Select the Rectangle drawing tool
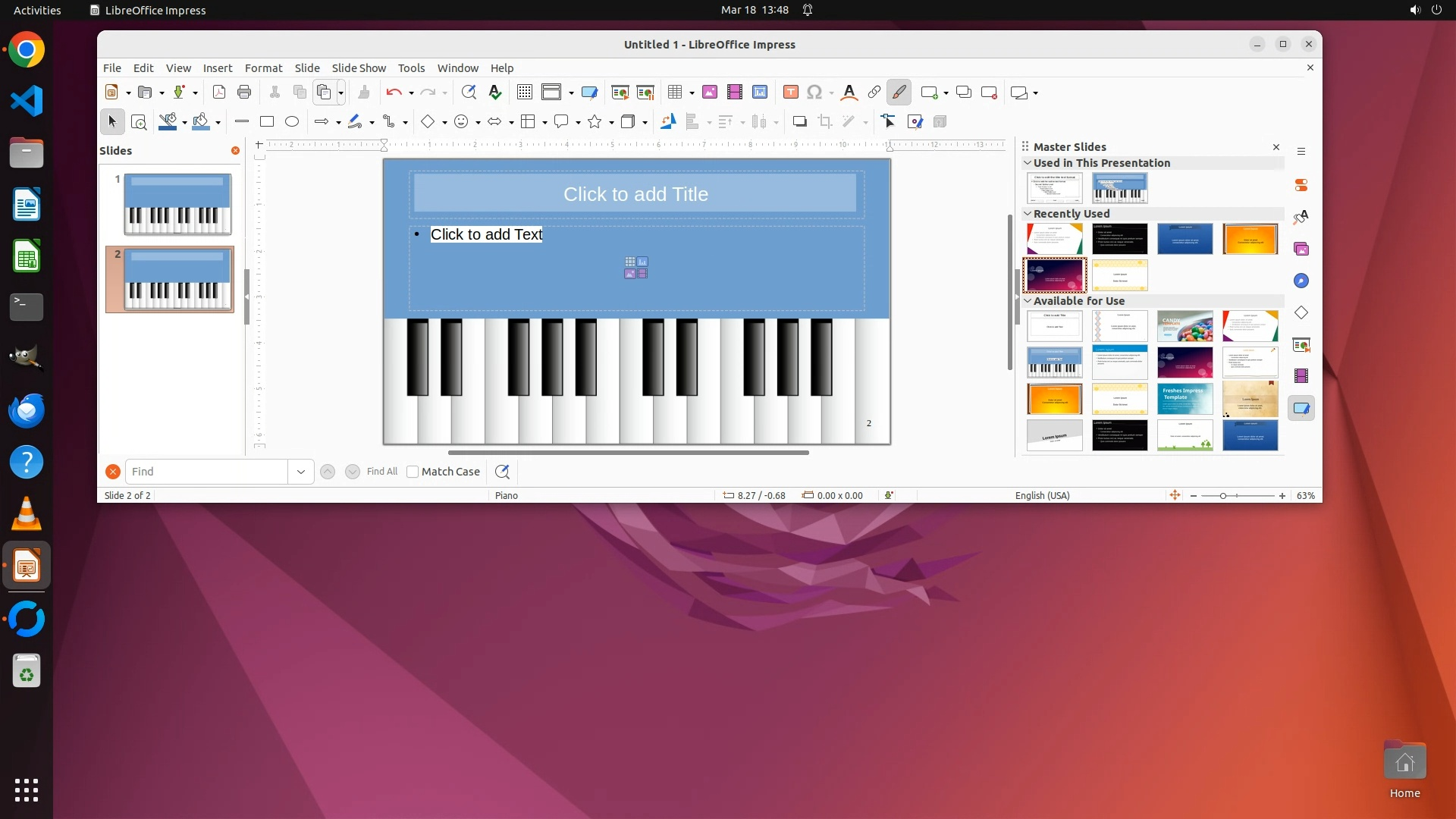 point(267,121)
